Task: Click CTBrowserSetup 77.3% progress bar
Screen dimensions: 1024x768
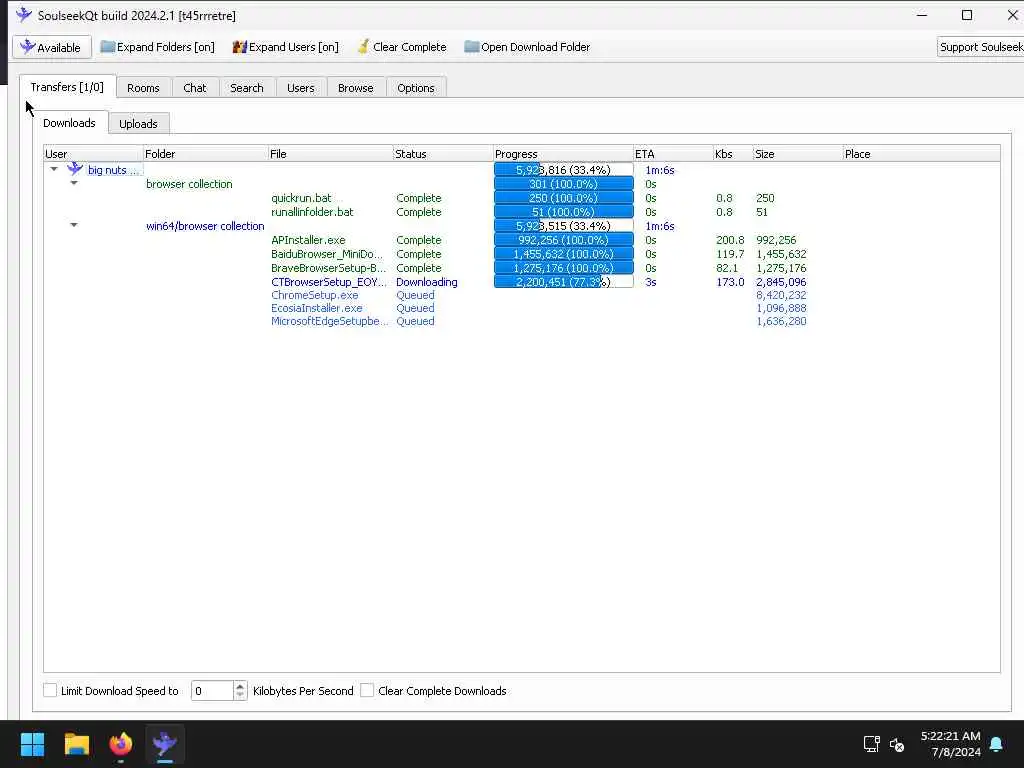Action: [564, 281]
